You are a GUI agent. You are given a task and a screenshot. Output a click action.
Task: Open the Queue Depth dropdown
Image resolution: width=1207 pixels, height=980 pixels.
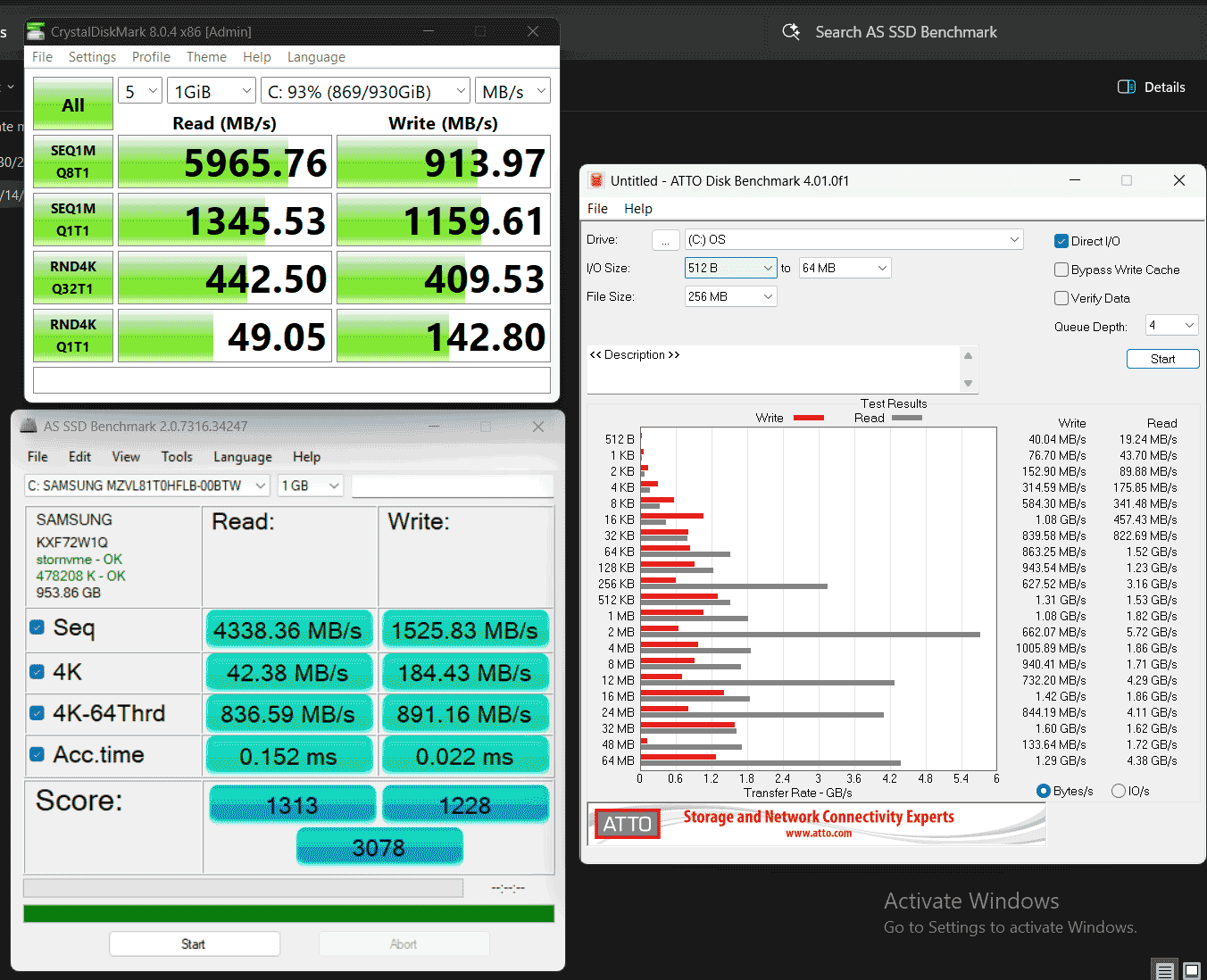1172,325
